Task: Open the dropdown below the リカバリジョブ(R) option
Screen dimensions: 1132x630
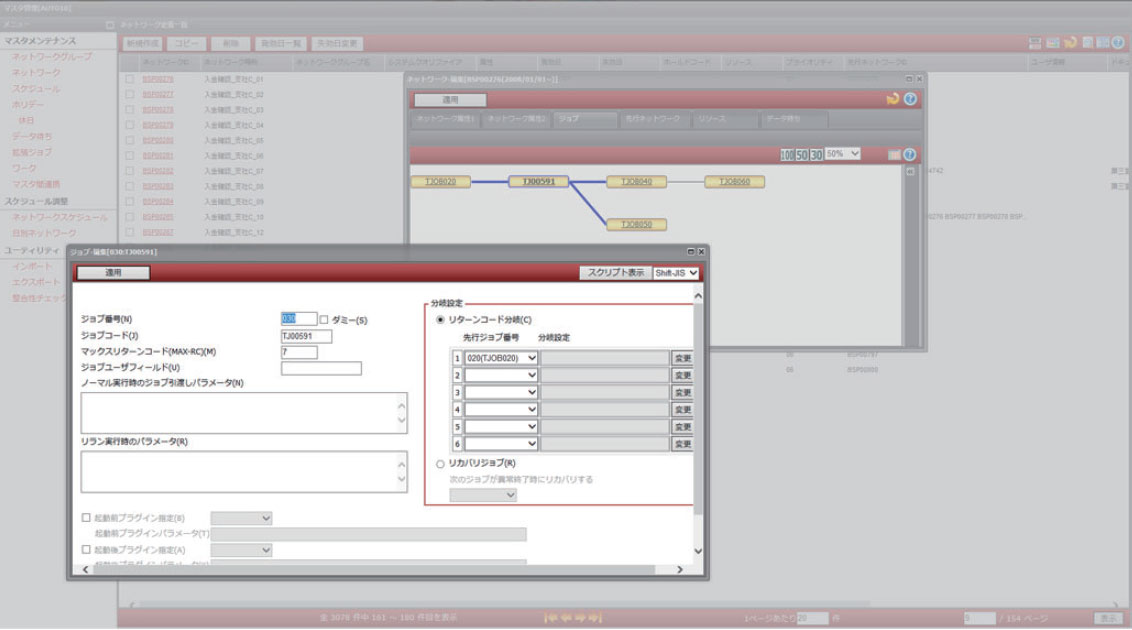Action: [483, 495]
